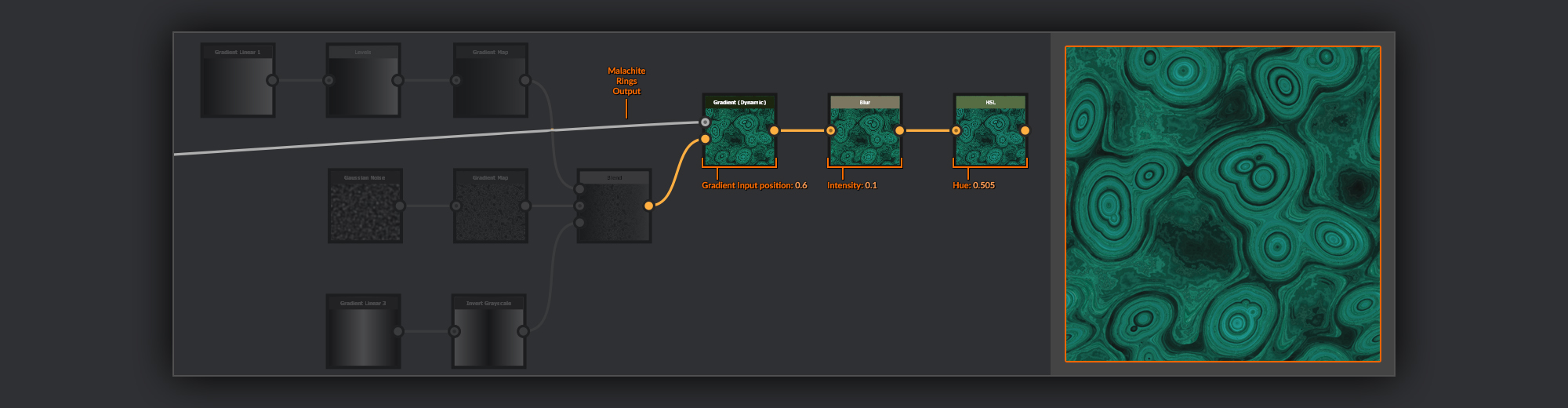The width and height of the screenshot is (1568, 408).
Task: Click the Blend node bottom input port
Action: (x=579, y=223)
